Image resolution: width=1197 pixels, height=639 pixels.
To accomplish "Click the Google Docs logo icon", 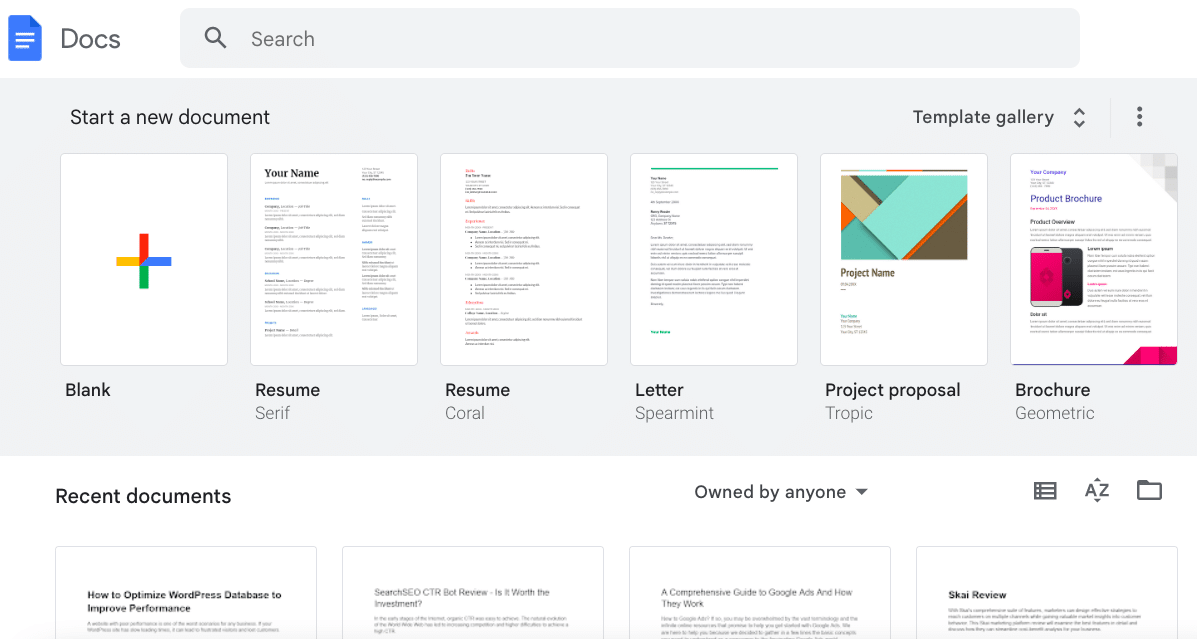I will pos(24,38).
